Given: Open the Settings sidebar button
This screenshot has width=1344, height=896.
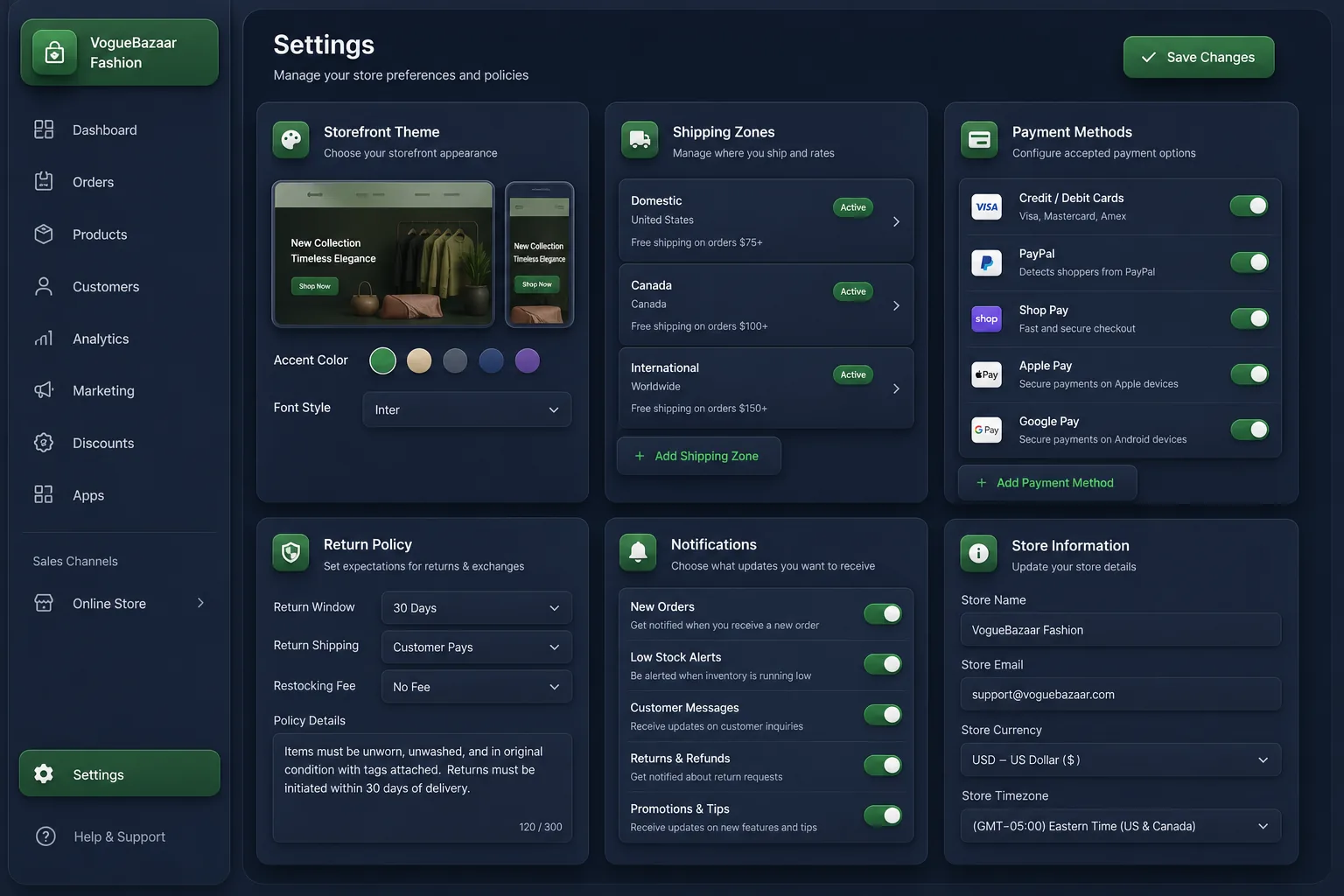Looking at the screenshot, I should (120, 773).
